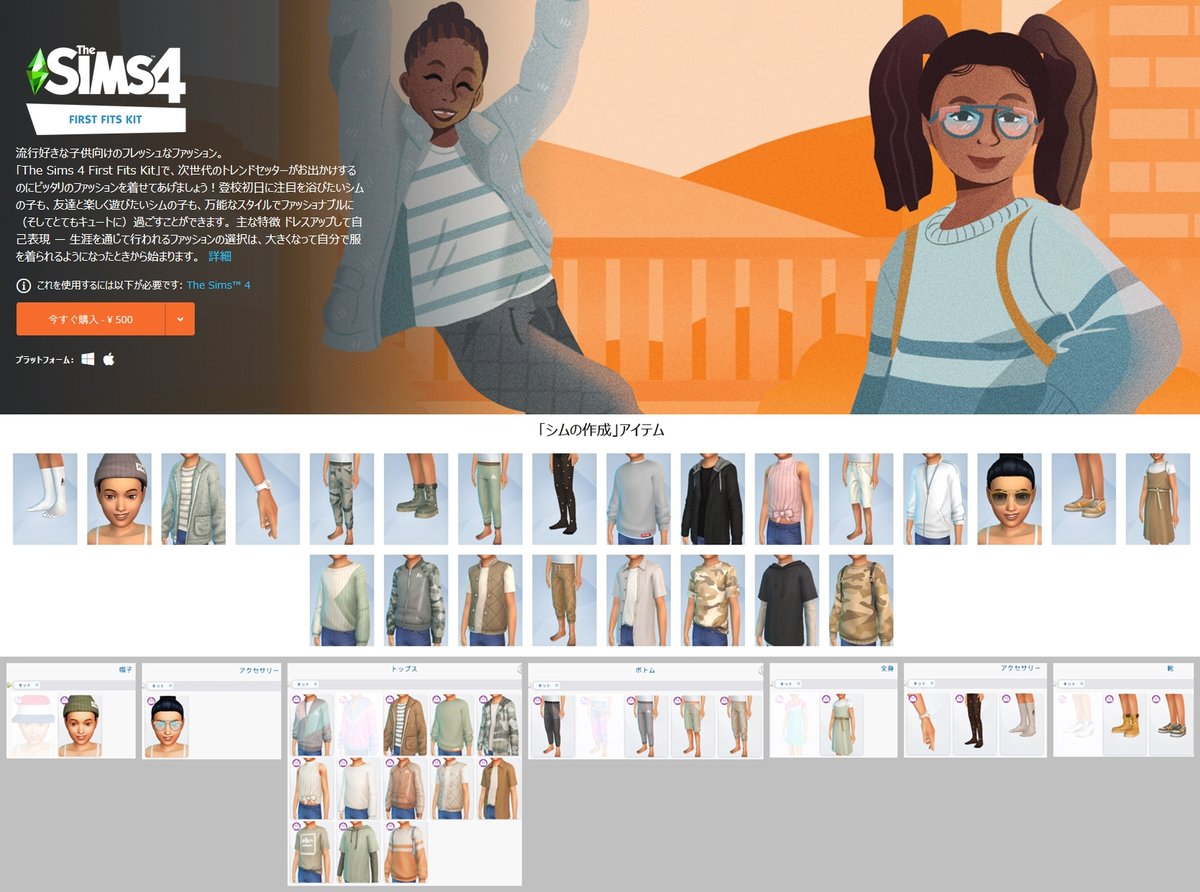Click the 今すぐ購入 - ¥500 buy button
This screenshot has height=892, width=1200.
pos(91,319)
